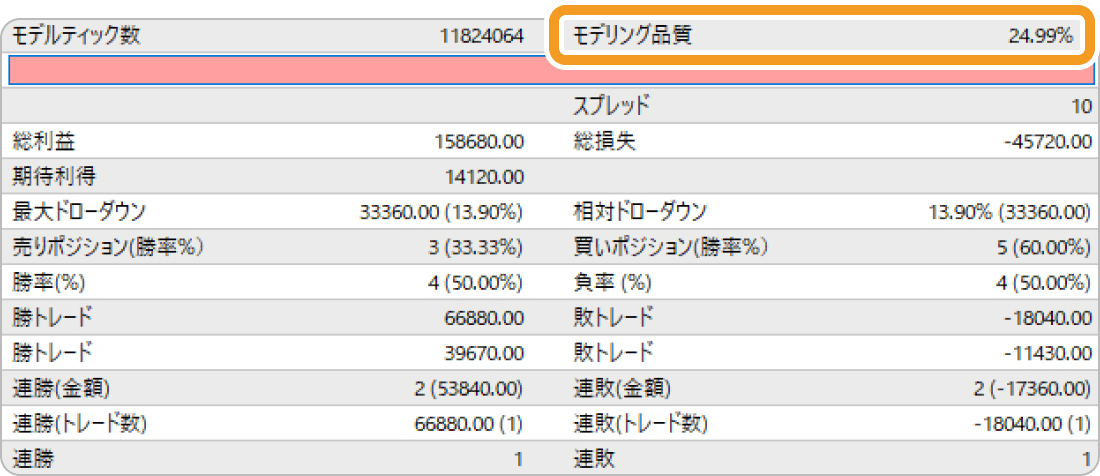Screen dimensions: 1100x476
Task: Select the value 1 in the 連敗 row
Action: pos(1087,460)
